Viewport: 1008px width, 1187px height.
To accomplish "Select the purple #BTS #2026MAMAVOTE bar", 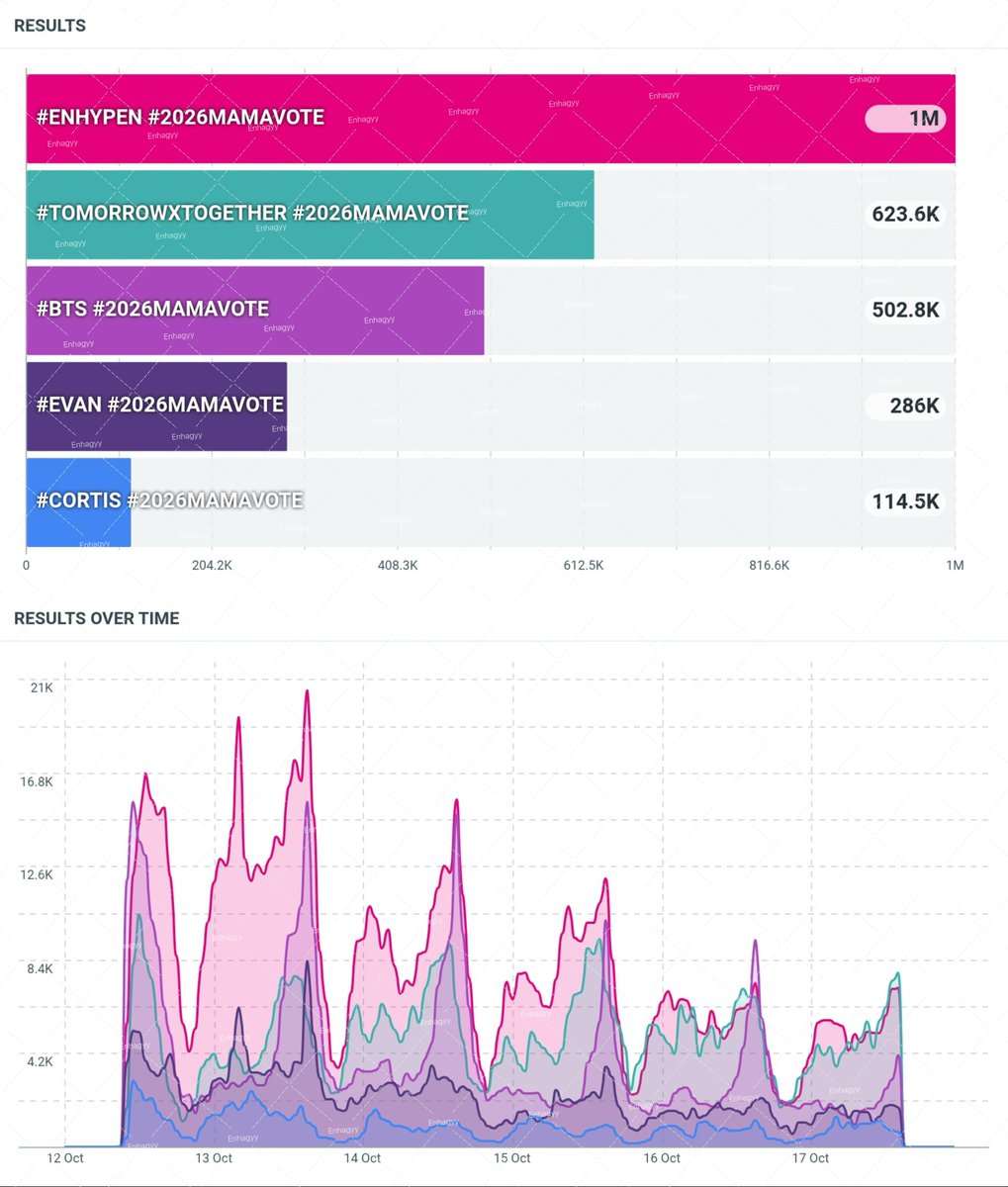I will point(255,311).
